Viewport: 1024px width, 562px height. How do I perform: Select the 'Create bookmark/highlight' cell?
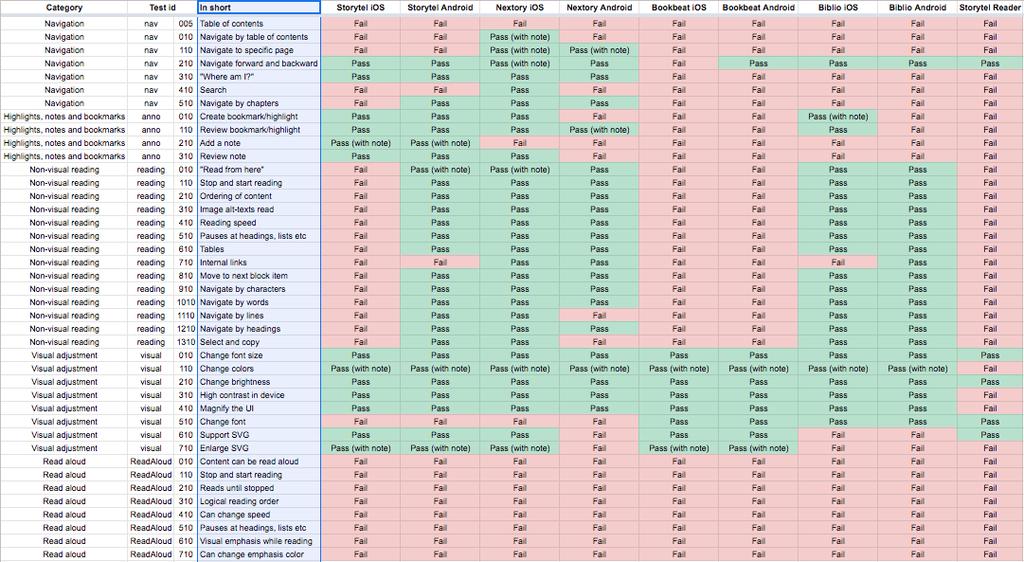point(259,117)
